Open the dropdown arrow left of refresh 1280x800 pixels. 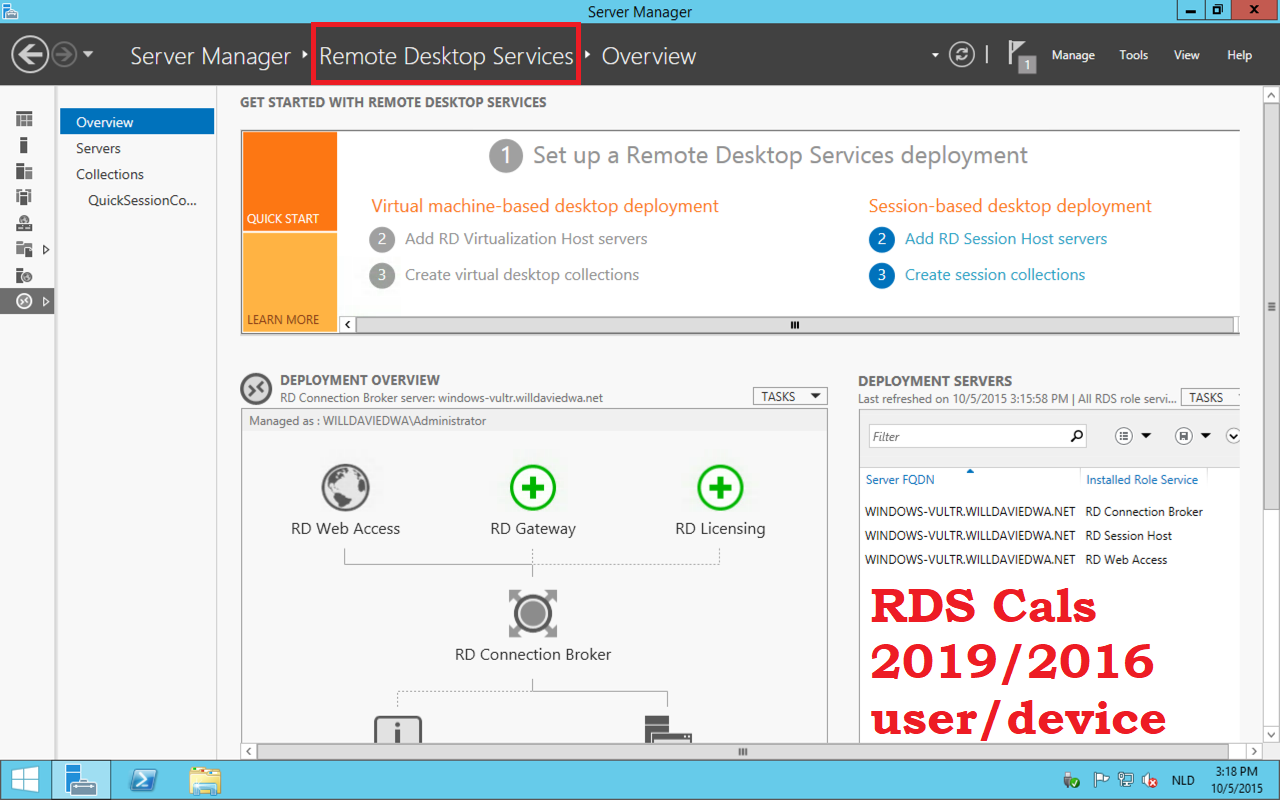pyautogui.click(x=935, y=55)
